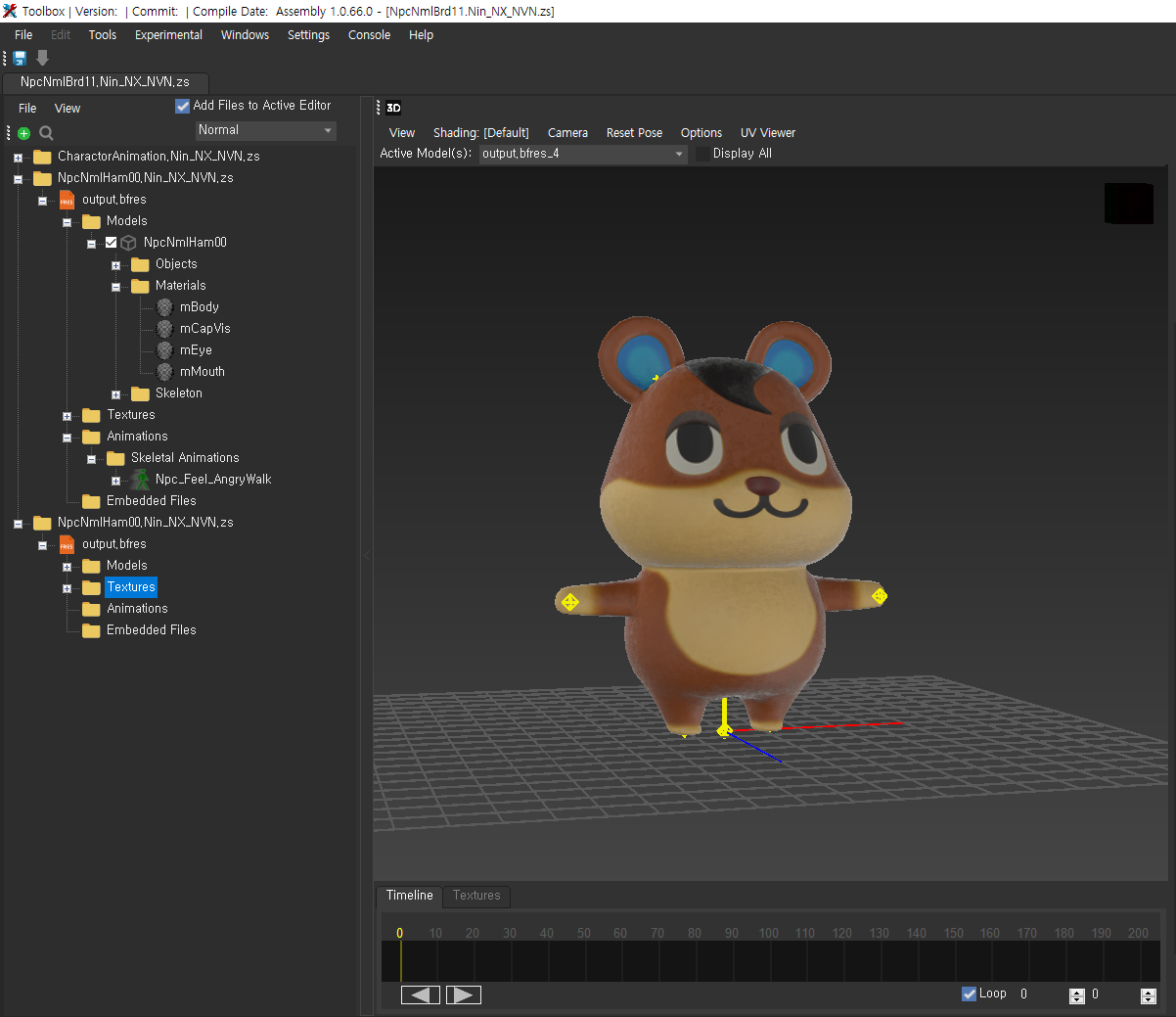The width and height of the screenshot is (1176, 1017).
Task: Open the Active Model(s) dropdown
Action: coord(583,154)
